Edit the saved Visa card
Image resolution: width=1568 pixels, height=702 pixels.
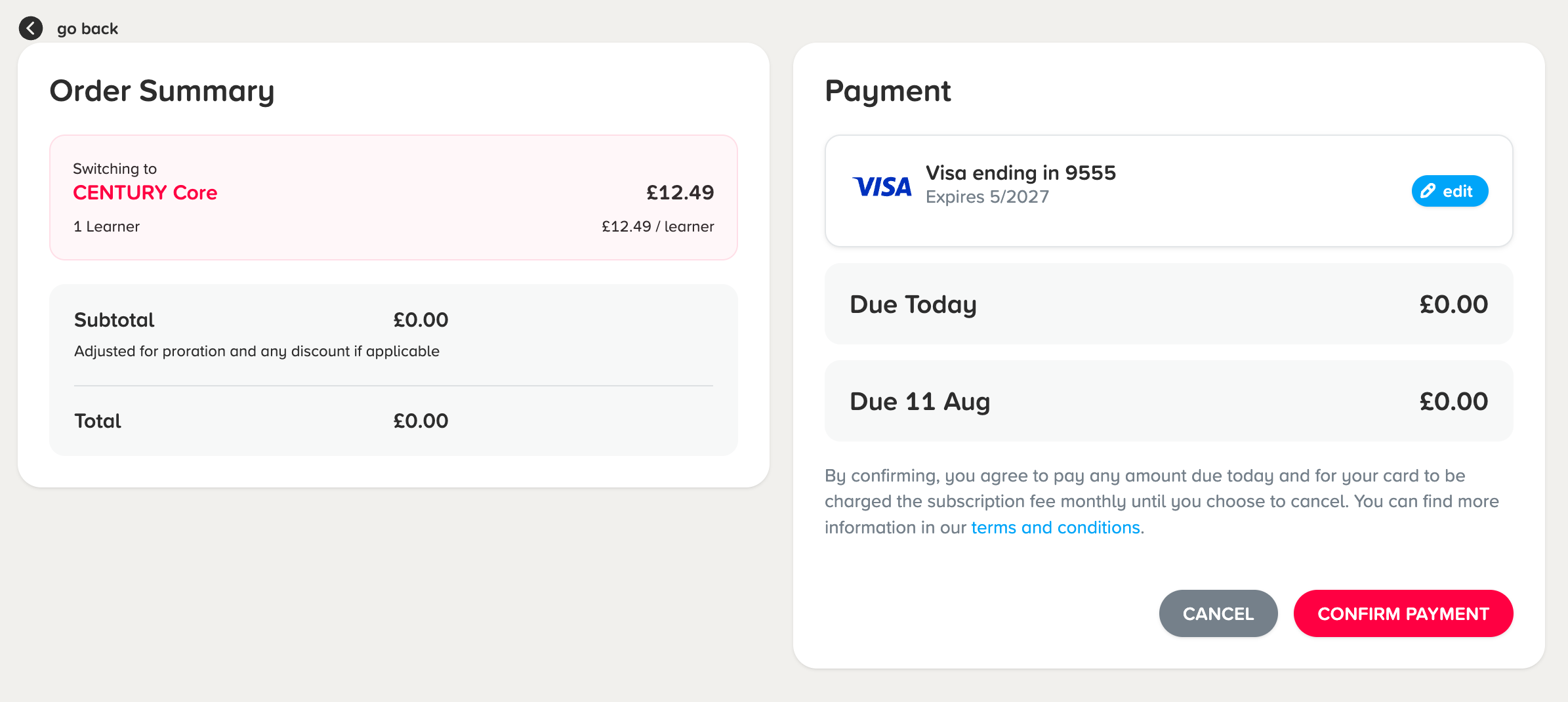1449,191
